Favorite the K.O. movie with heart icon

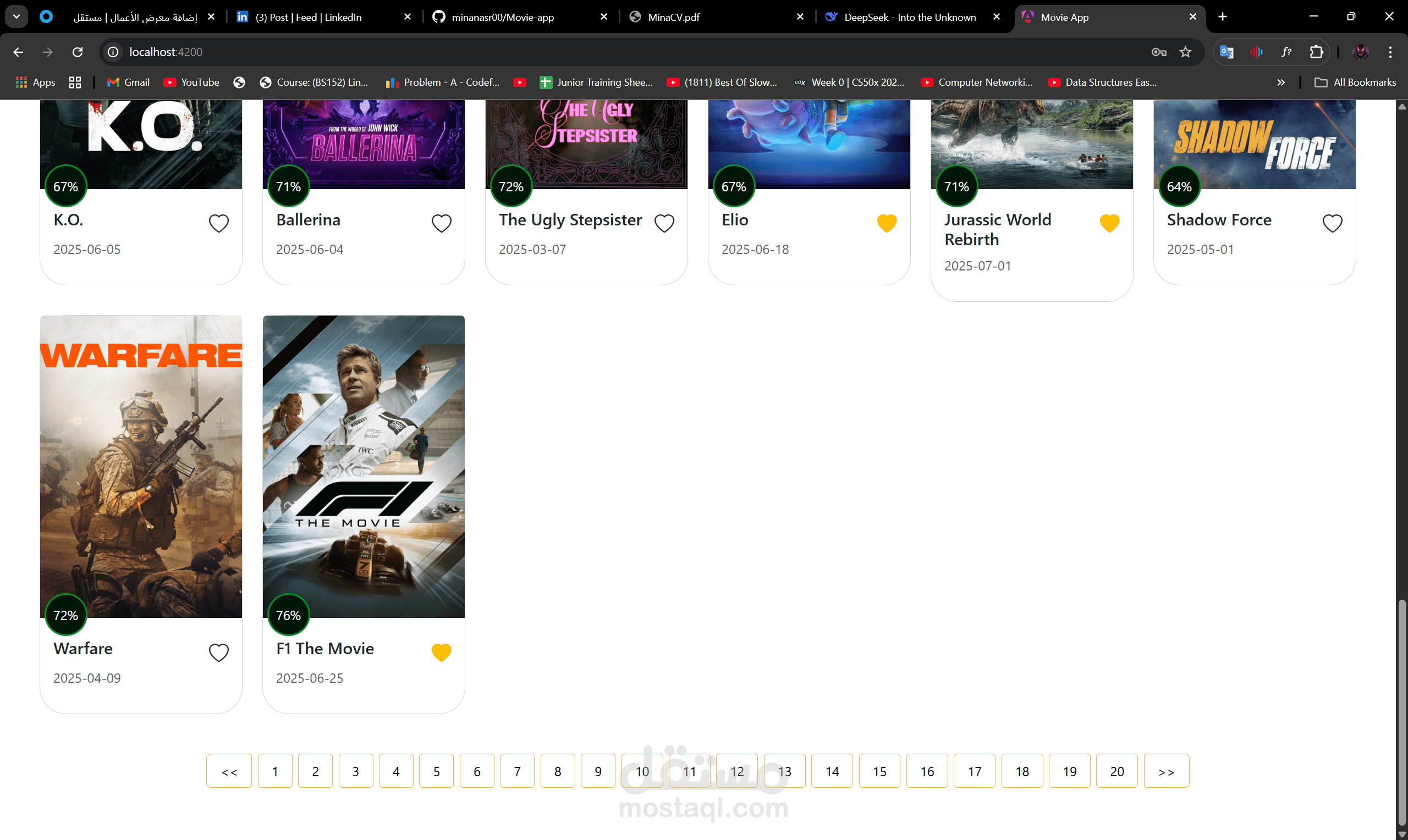(218, 223)
